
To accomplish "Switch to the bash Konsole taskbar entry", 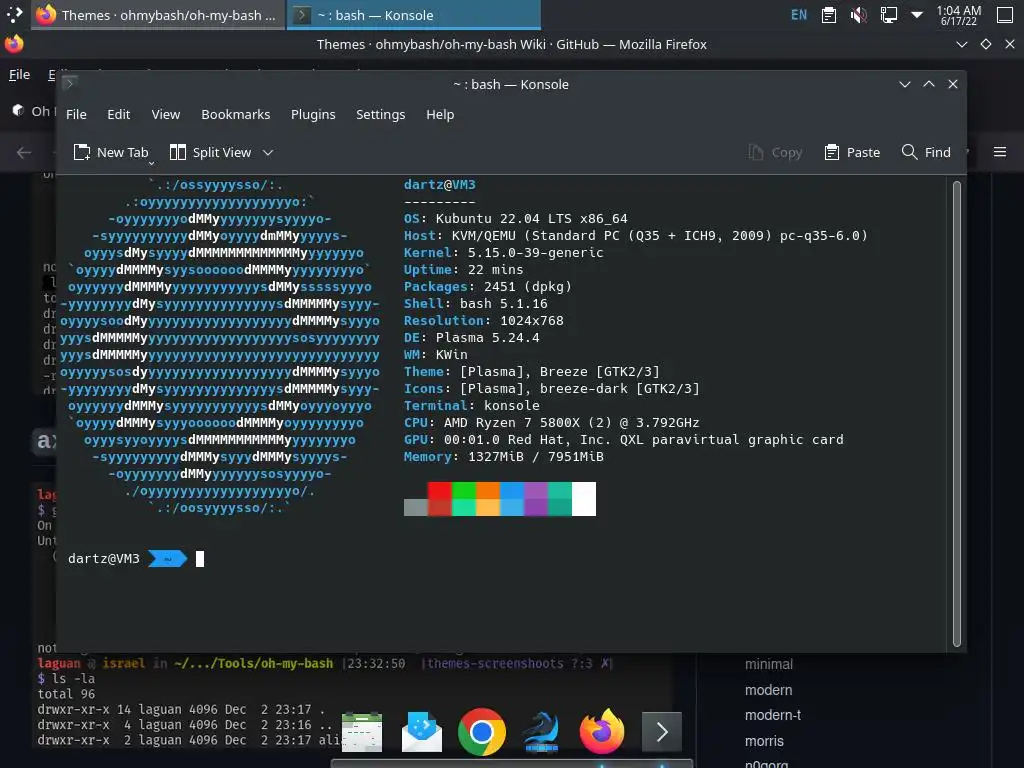I will click(x=414, y=14).
